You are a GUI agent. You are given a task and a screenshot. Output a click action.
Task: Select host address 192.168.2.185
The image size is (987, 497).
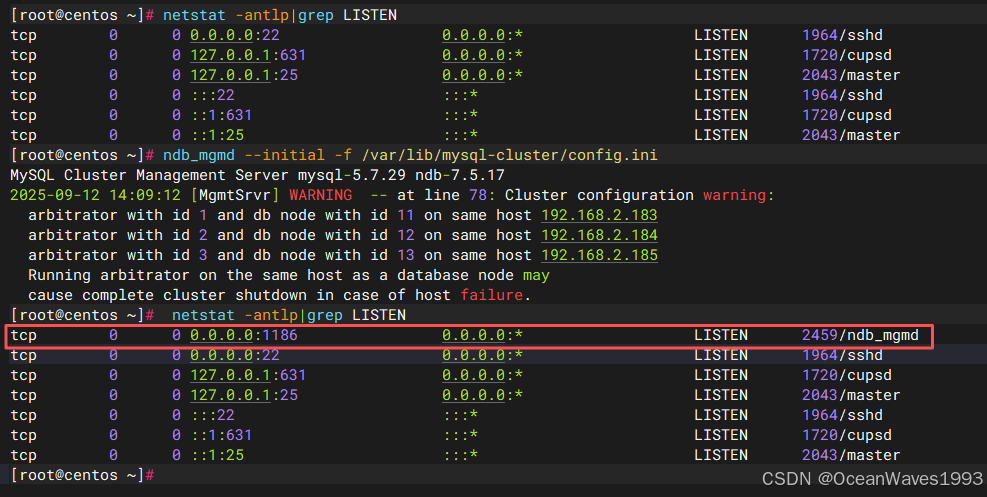599,255
